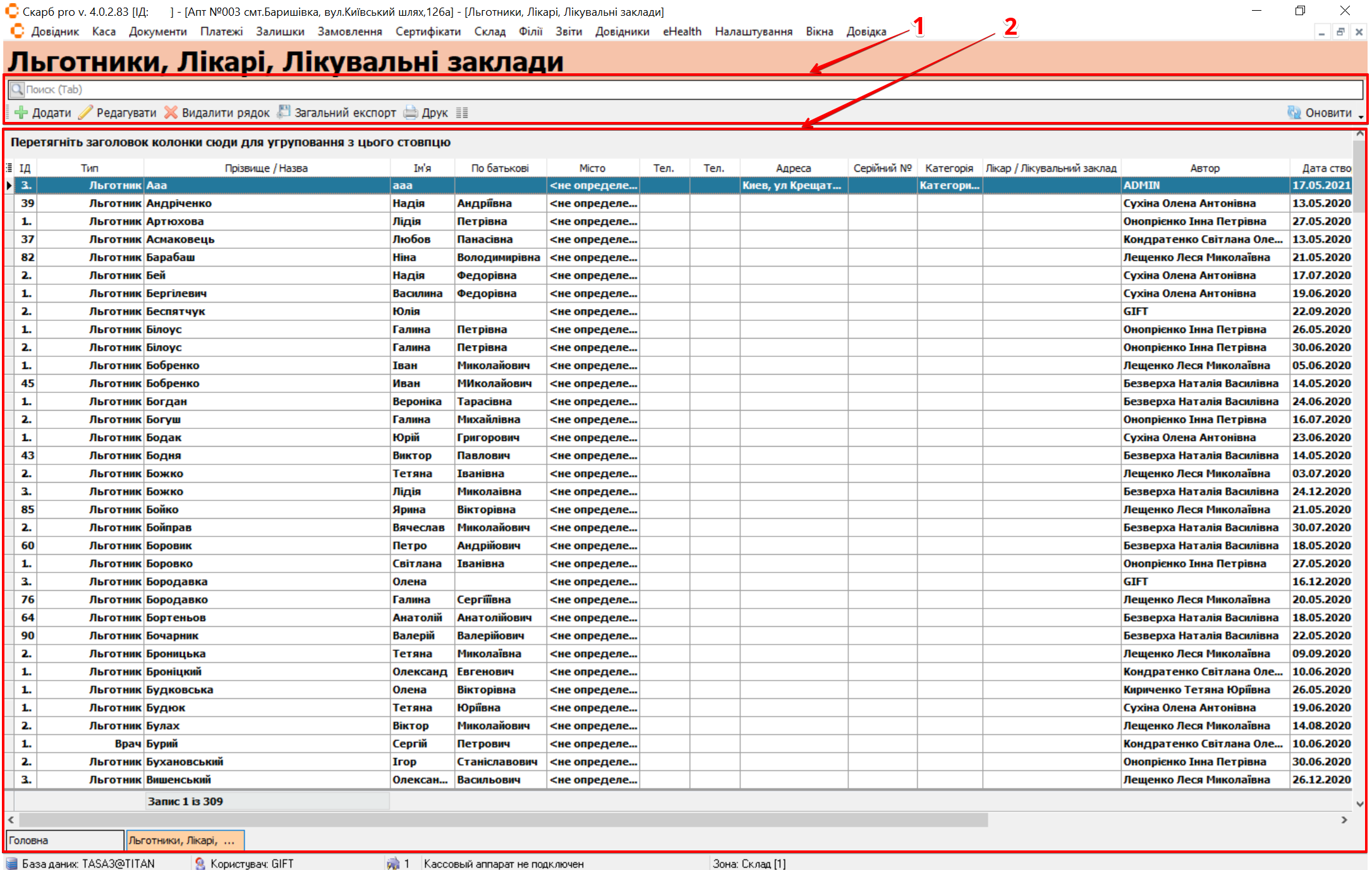Open the Налаштування menu
Screen dimensions: 1372x870
753,32
